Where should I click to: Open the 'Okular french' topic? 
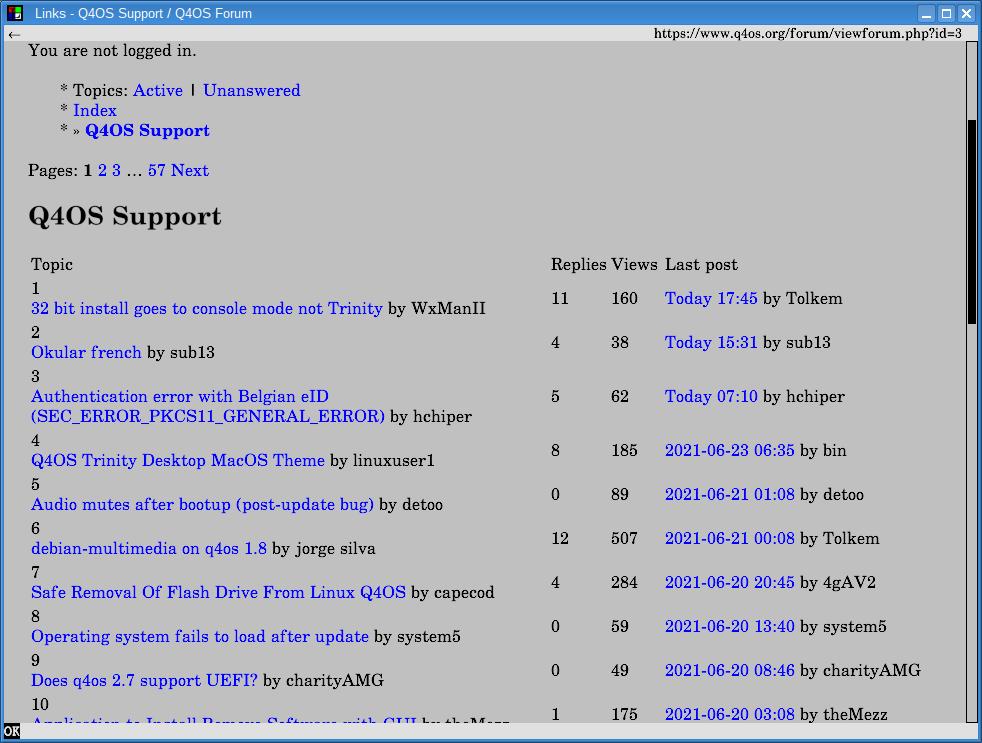(x=86, y=352)
